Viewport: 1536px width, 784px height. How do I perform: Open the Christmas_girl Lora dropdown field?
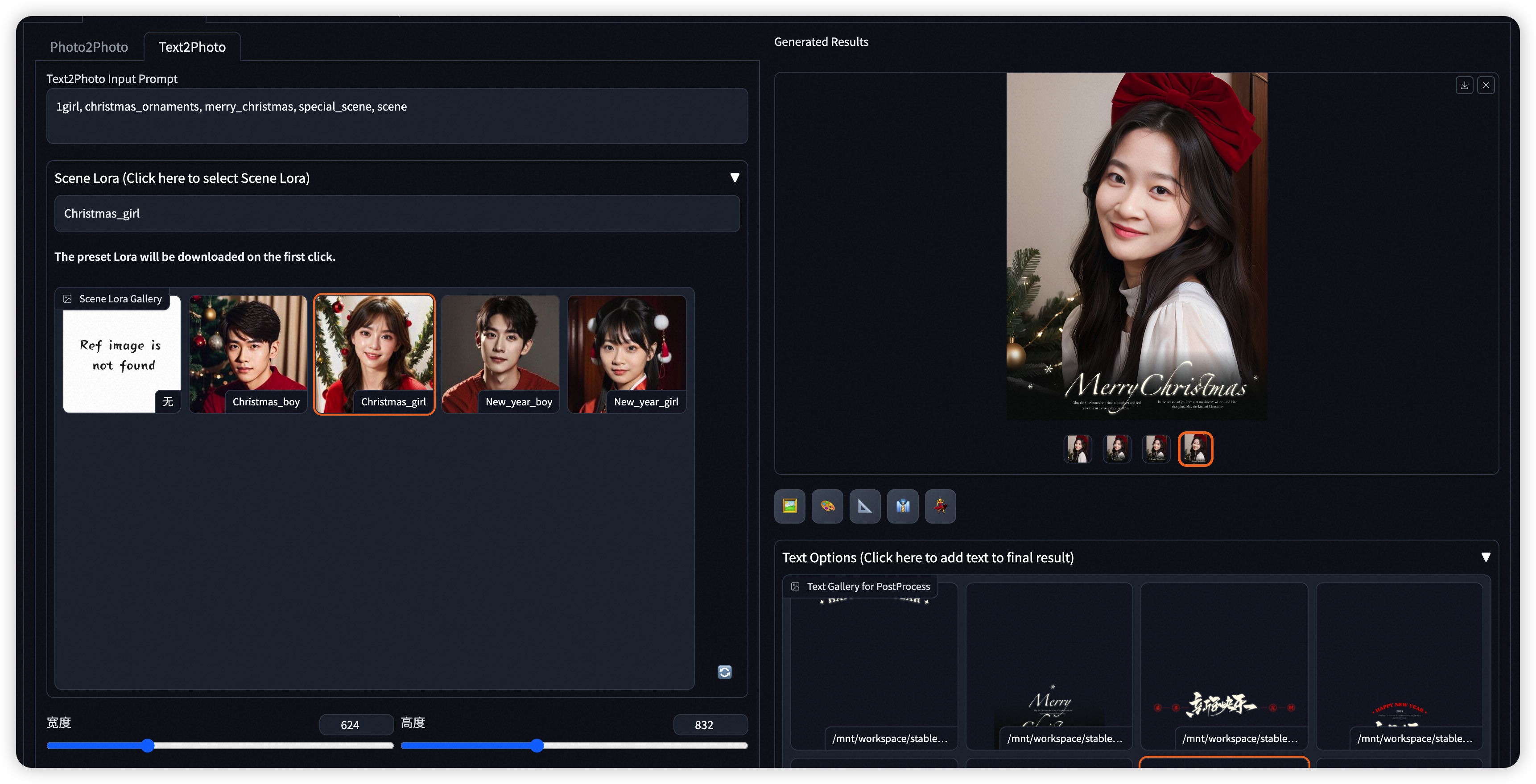tap(396, 214)
